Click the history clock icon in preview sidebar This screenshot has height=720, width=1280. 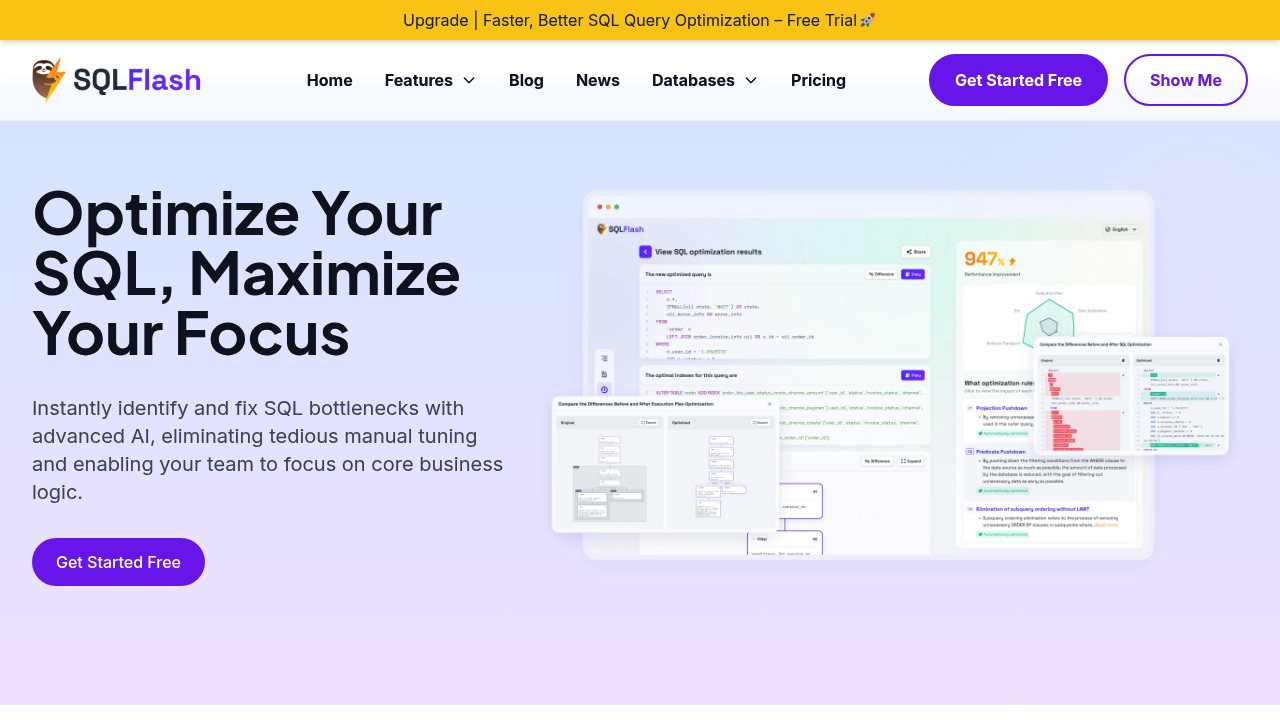604,389
